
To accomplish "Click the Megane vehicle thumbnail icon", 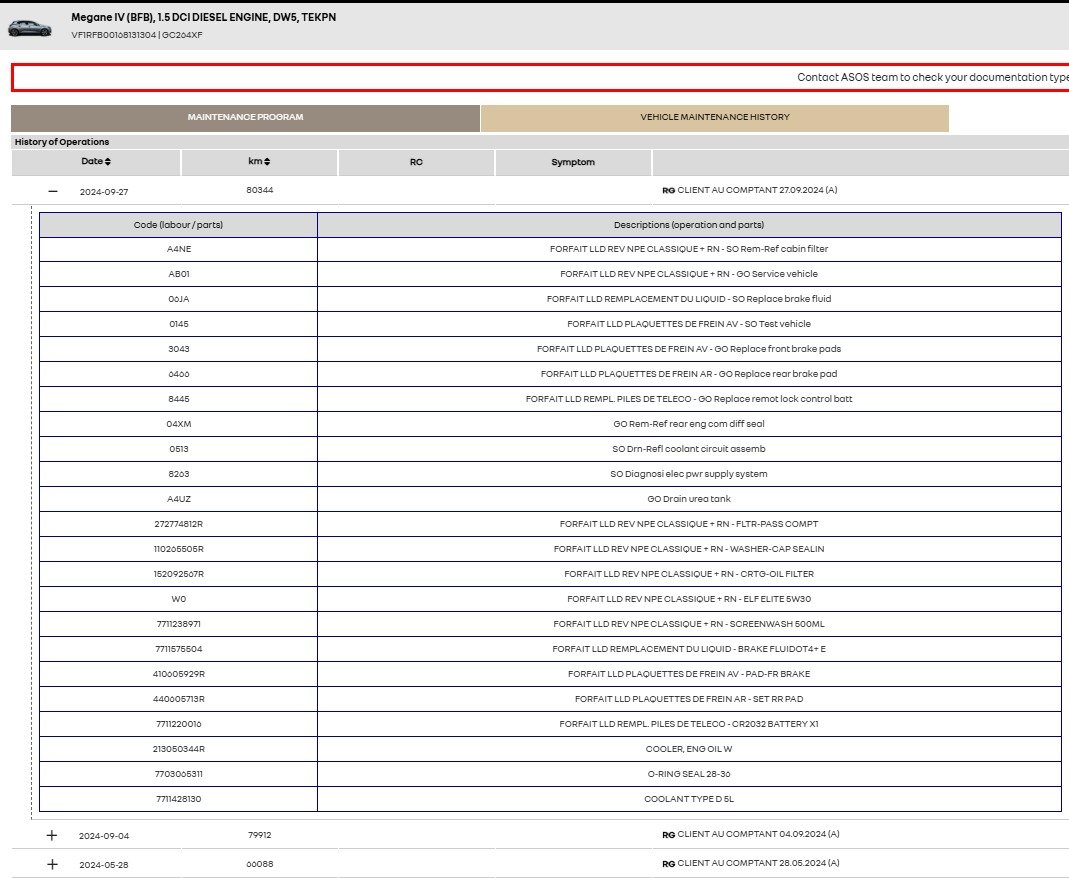I will click(29, 27).
